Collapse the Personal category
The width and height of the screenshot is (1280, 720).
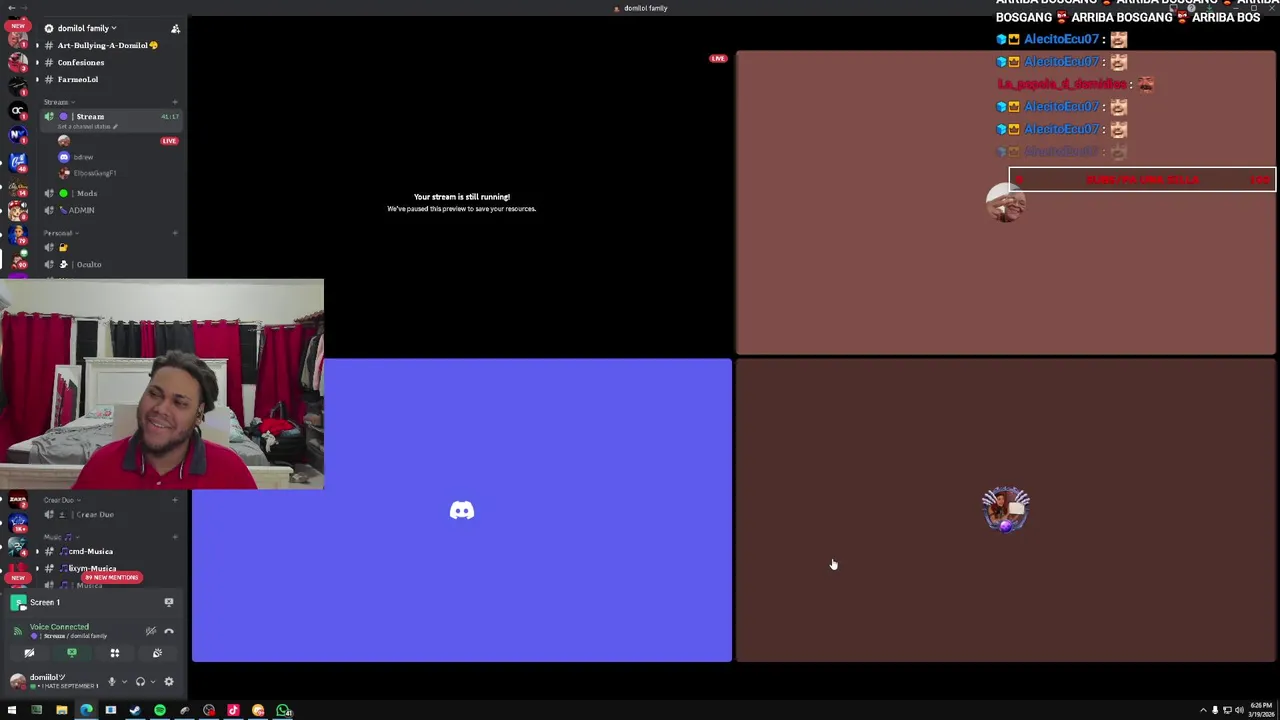pos(60,233)
